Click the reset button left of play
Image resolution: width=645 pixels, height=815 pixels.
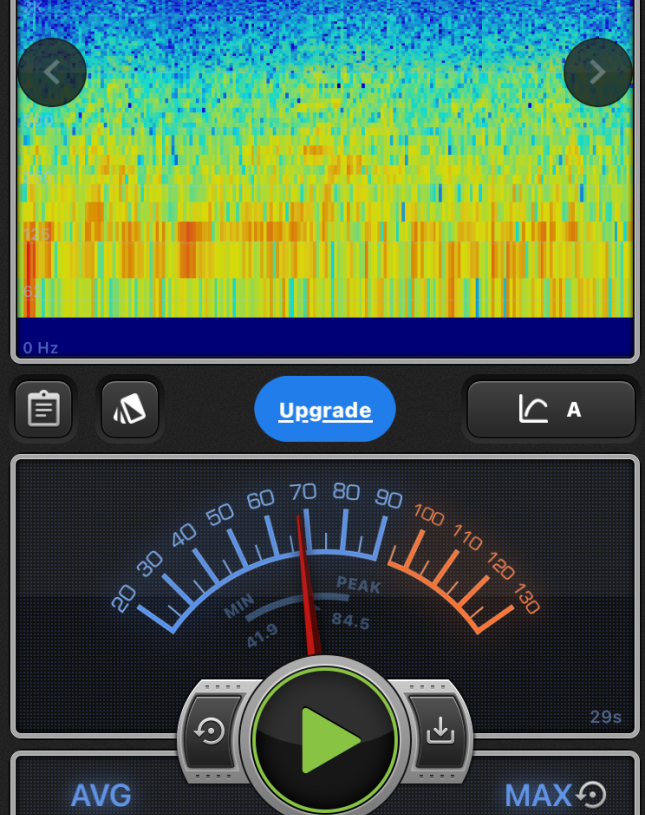(x=210, y=733)
